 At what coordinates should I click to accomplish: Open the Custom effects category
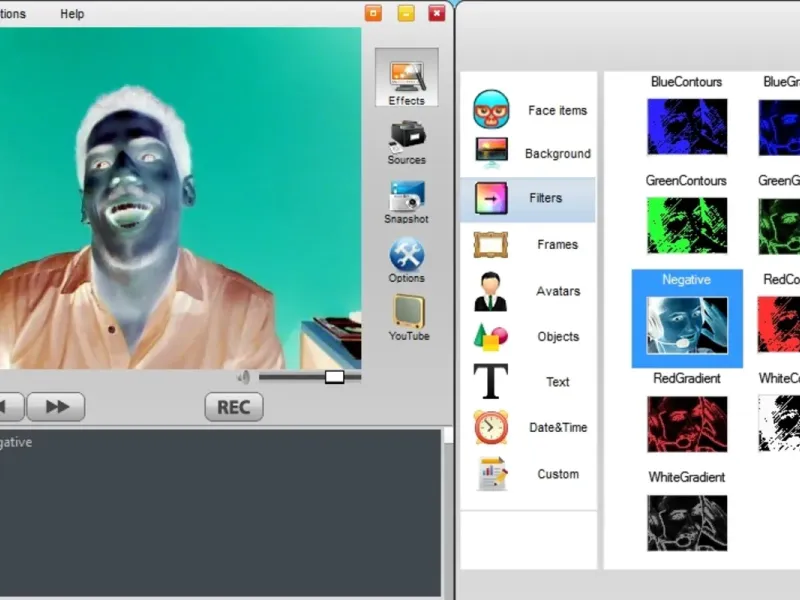pyautogui.click(x=529, y=474)
